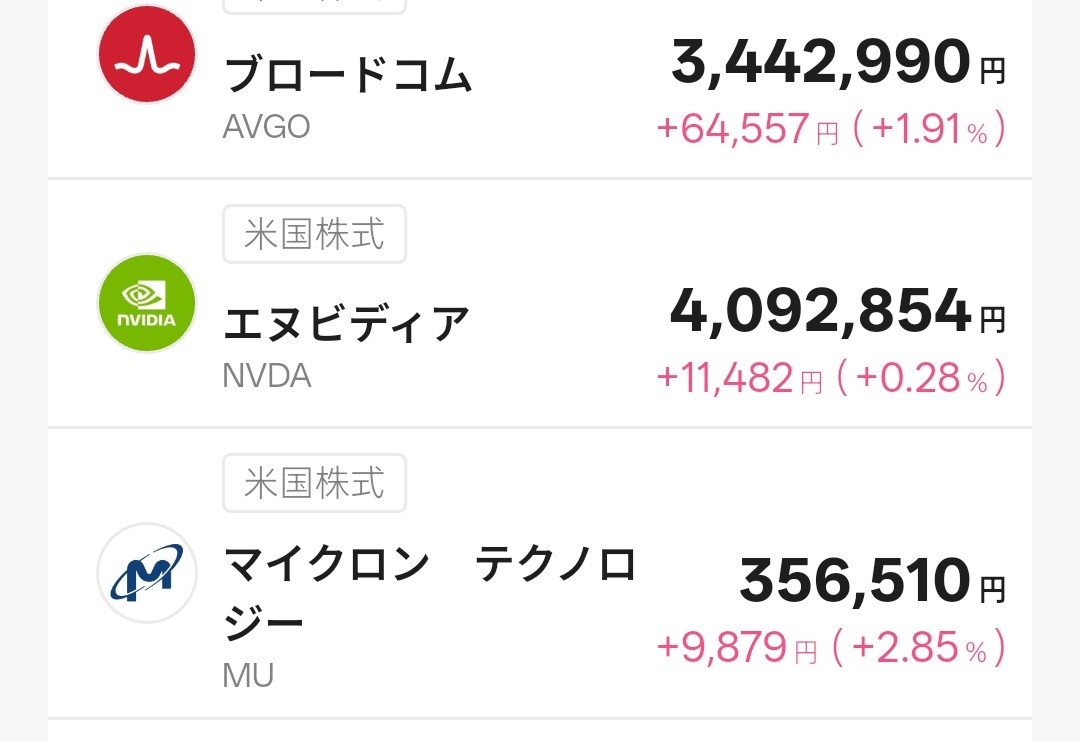The width and height of the screenshot is (1080, 741).
Task: Select the AVGO ticker symbol
Action: 267,127
